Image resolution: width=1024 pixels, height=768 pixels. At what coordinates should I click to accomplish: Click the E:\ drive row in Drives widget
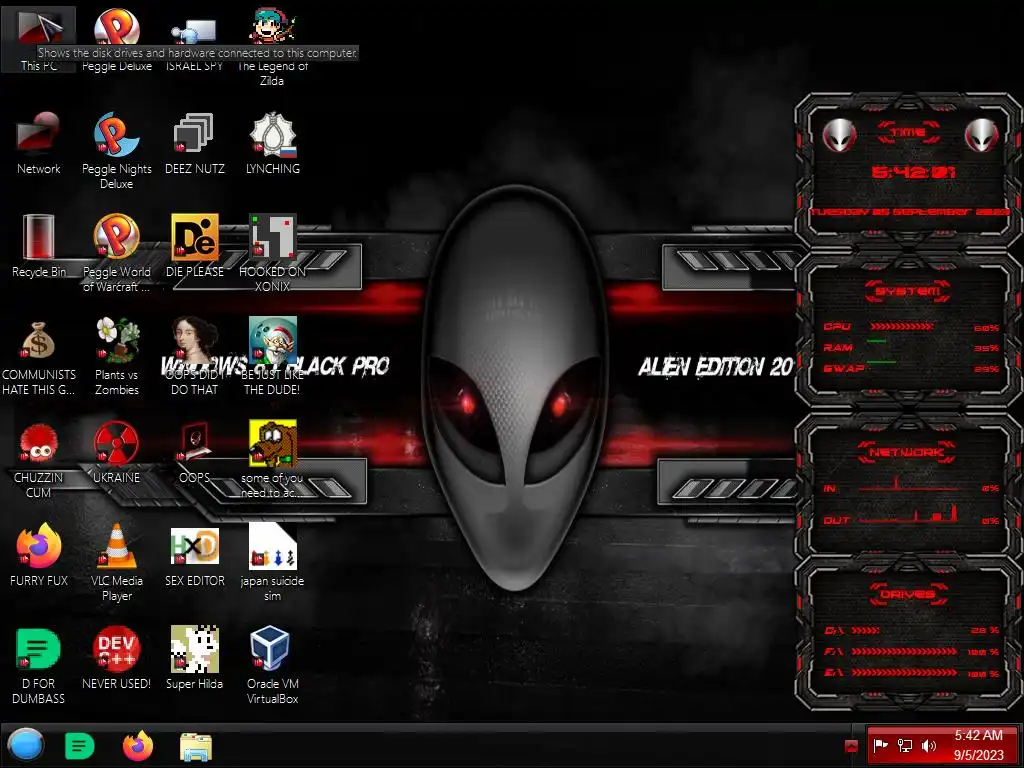click(x=912, y=672)
